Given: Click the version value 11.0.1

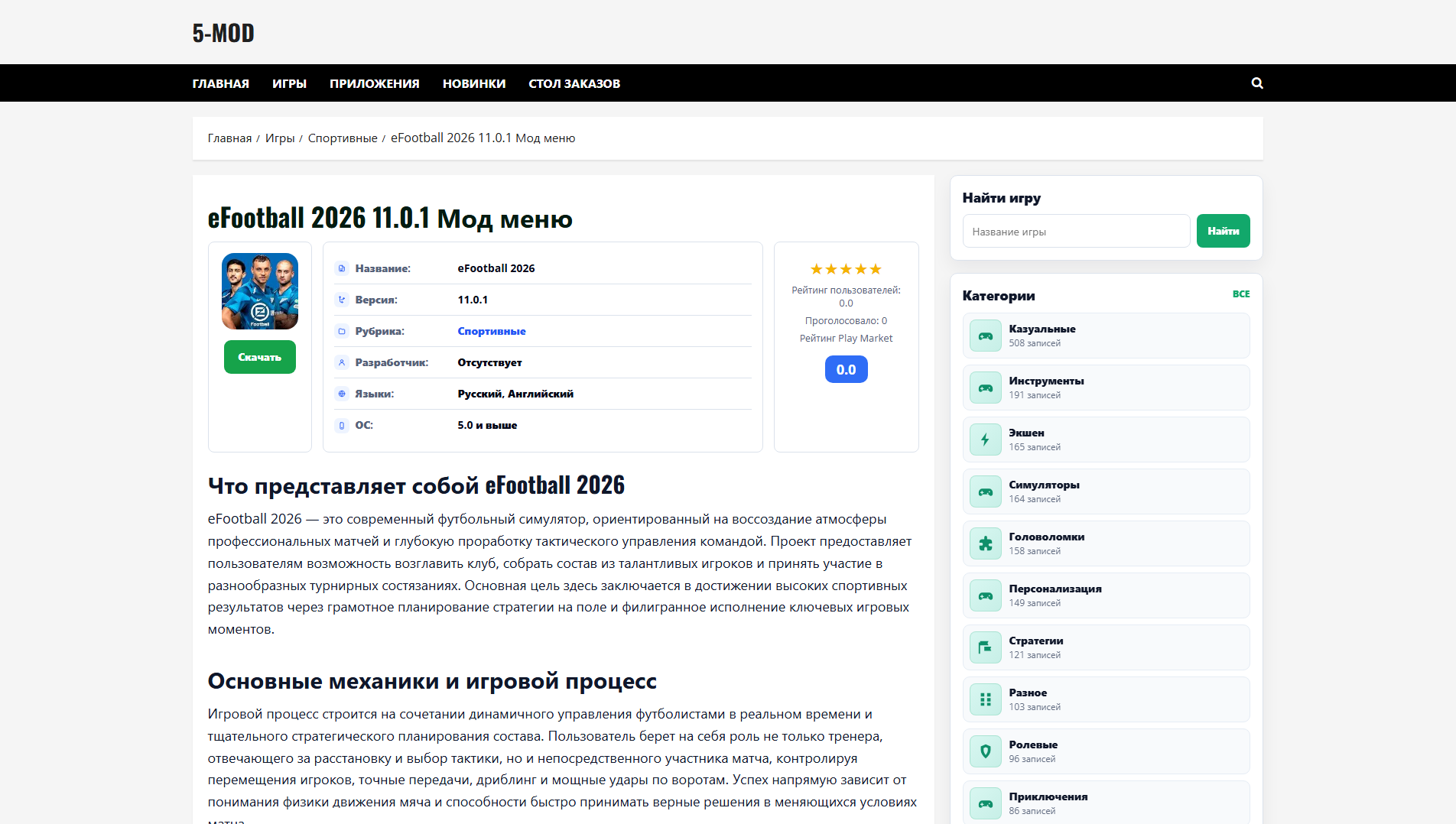Looking at the screenshot, I should click(473, 300).
